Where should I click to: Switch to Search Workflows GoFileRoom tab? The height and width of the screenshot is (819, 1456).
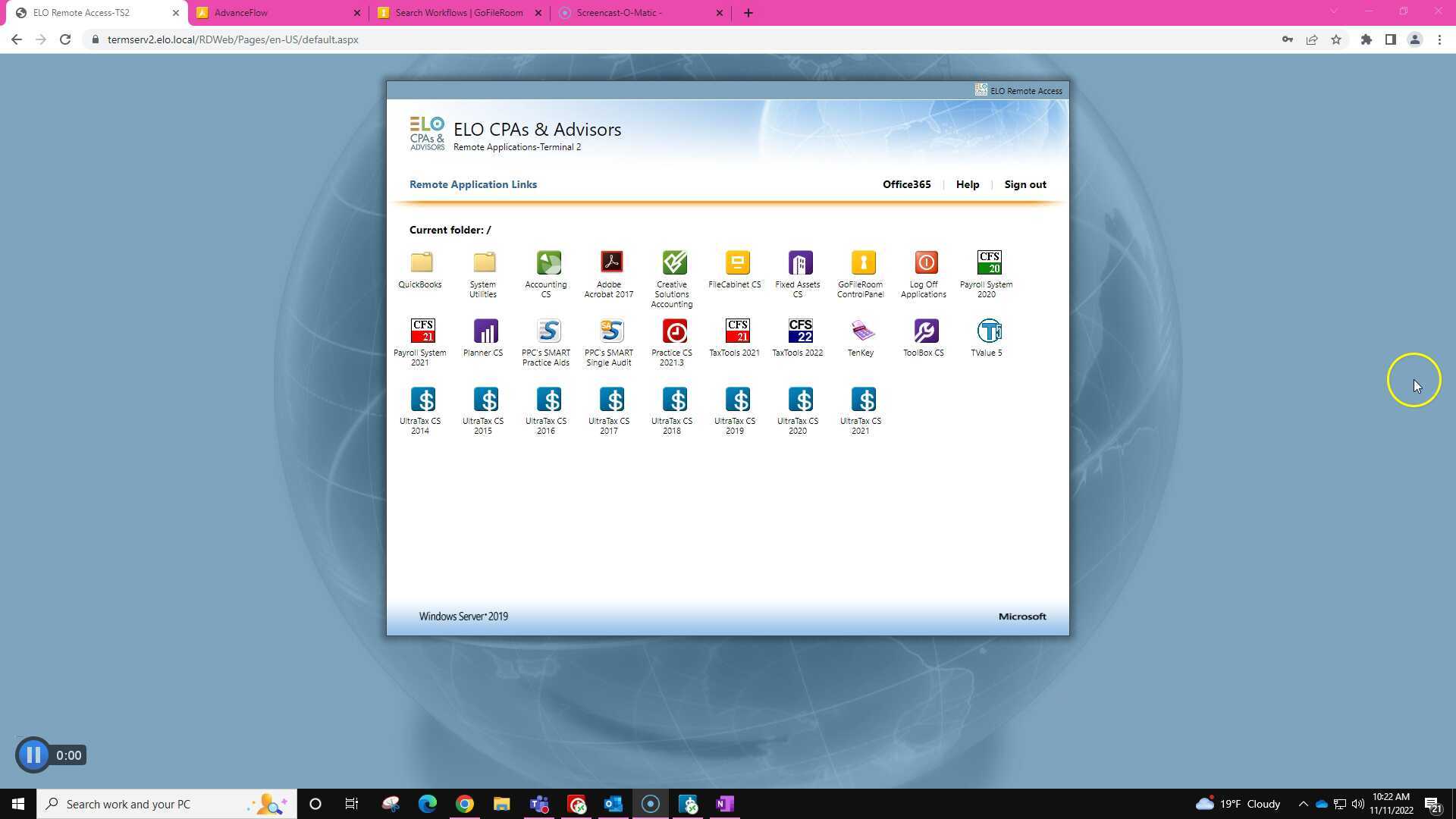point(458,13)
